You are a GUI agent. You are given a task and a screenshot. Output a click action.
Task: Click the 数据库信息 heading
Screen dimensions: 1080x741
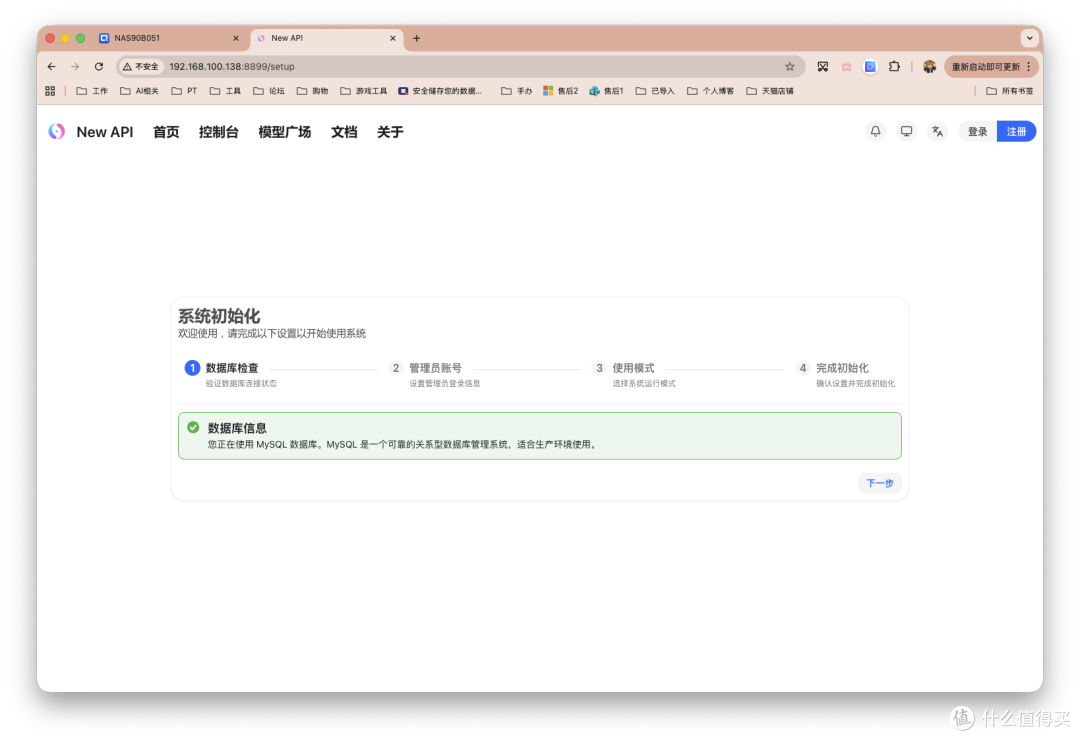(x=237, y=428)
